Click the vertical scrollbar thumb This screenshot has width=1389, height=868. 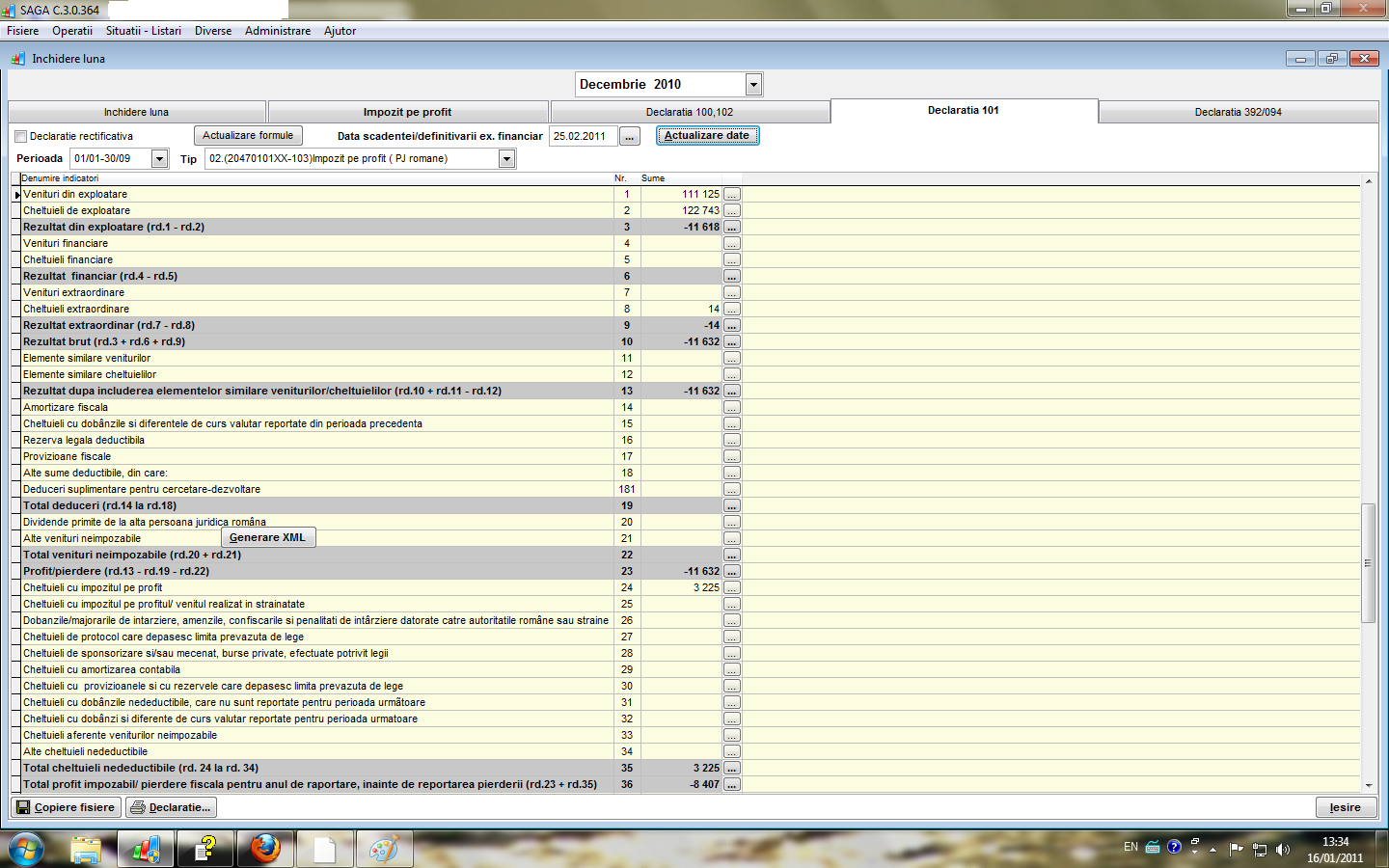pos(1368,563)
